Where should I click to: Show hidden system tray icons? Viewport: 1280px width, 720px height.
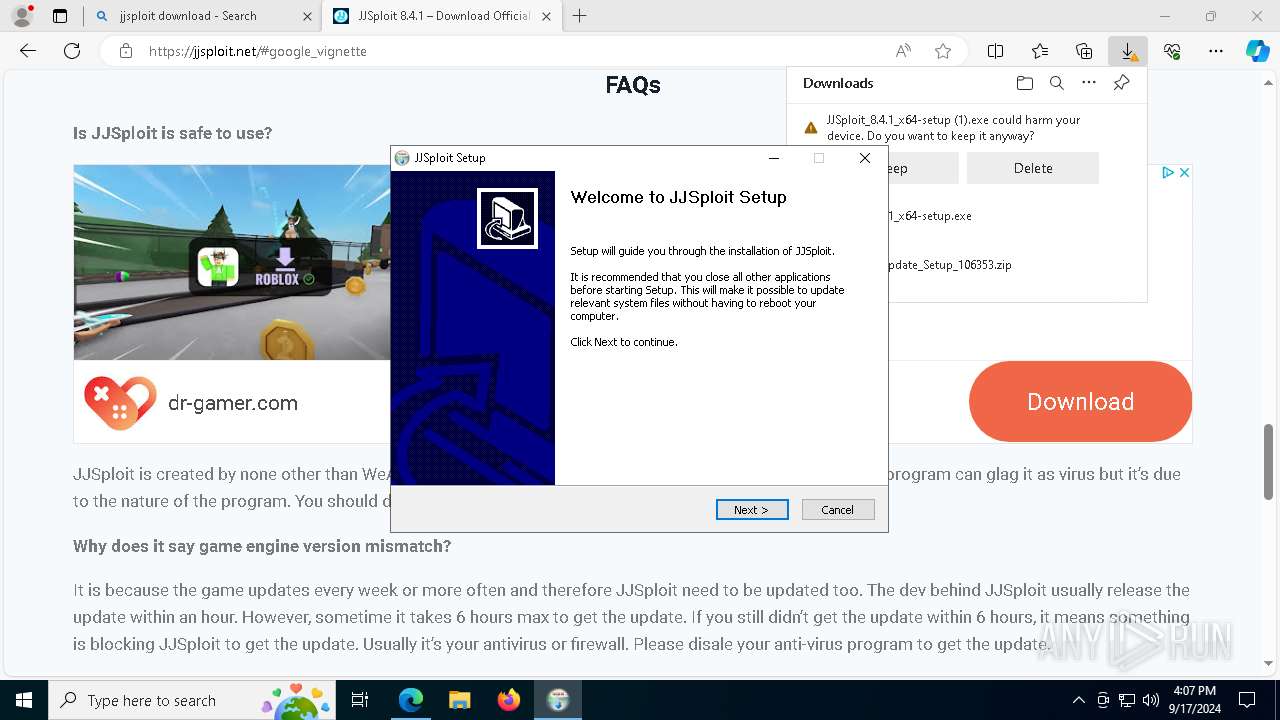[x=1078, y=700]
